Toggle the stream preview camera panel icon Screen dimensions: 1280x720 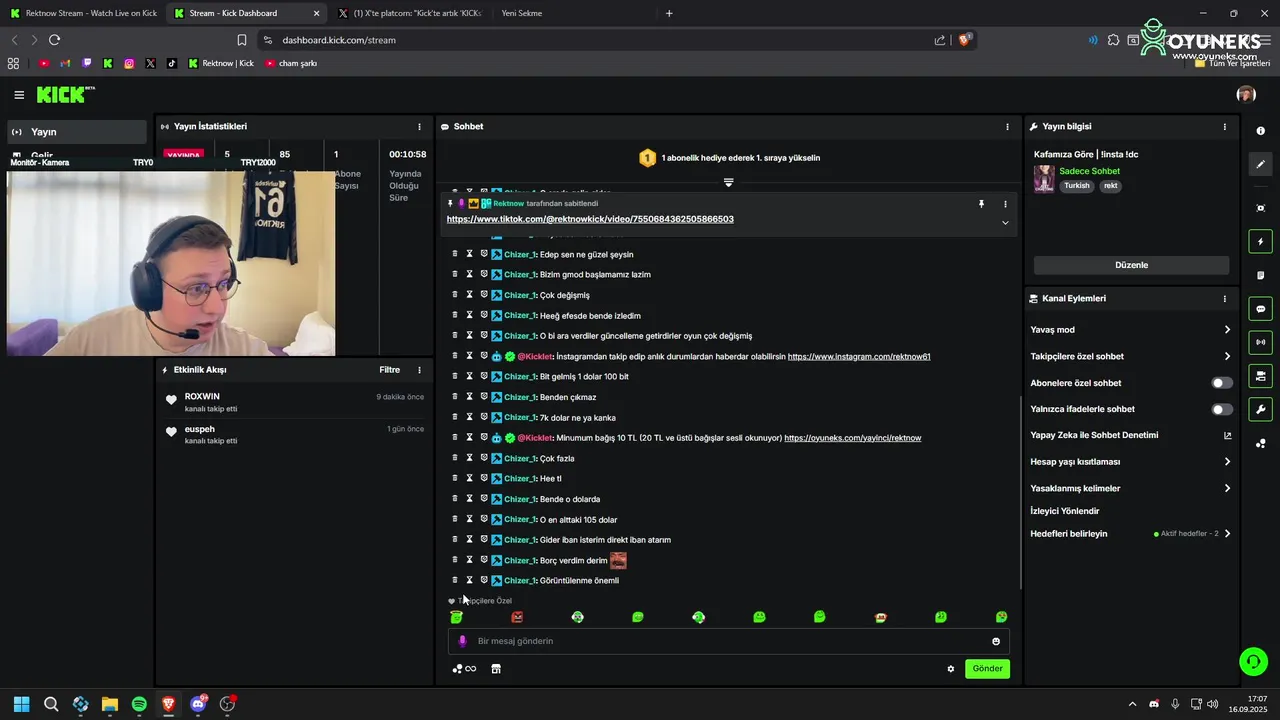(1260, 376)
